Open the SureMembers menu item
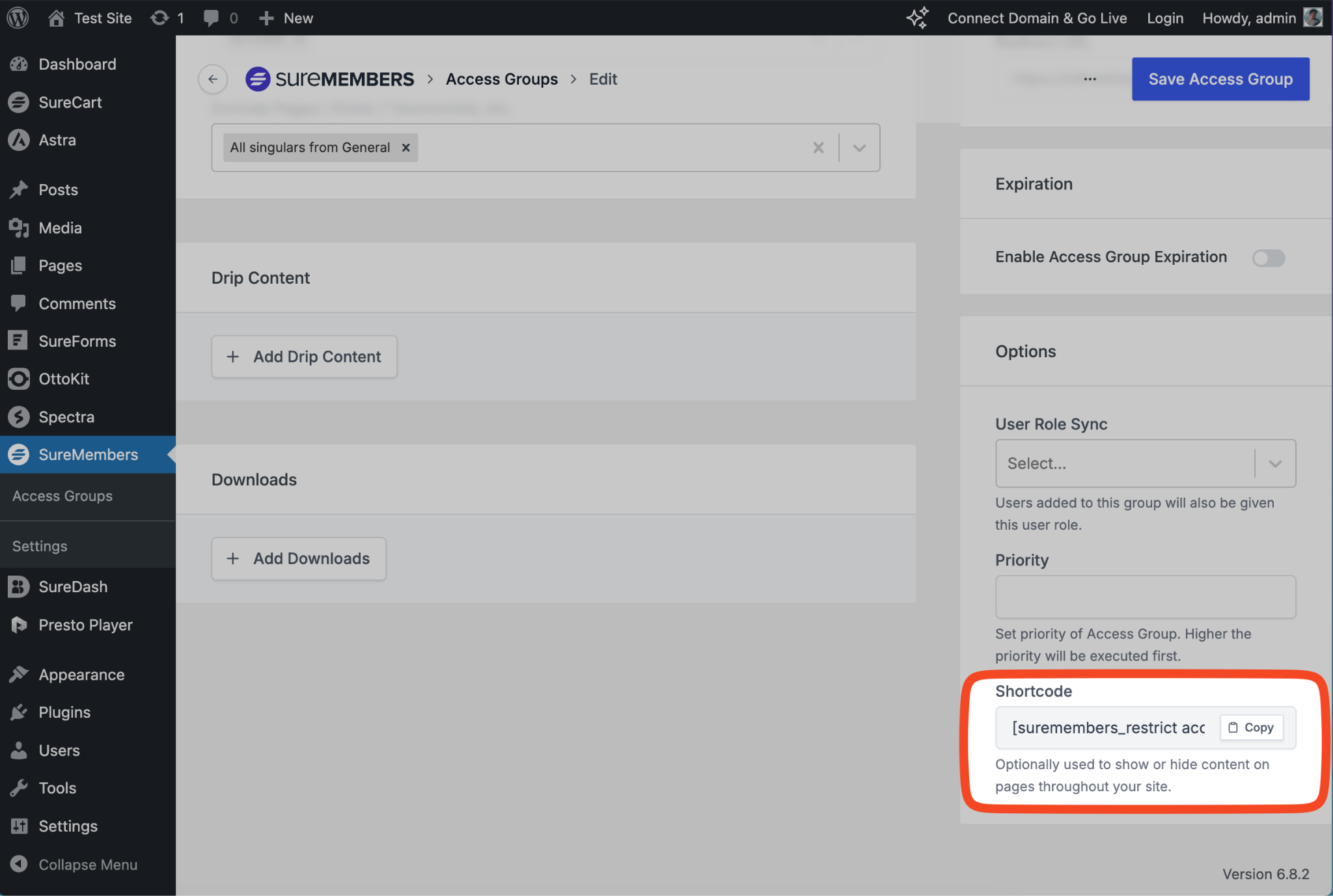Screen dimensions: 1333x896 (88, 454)
